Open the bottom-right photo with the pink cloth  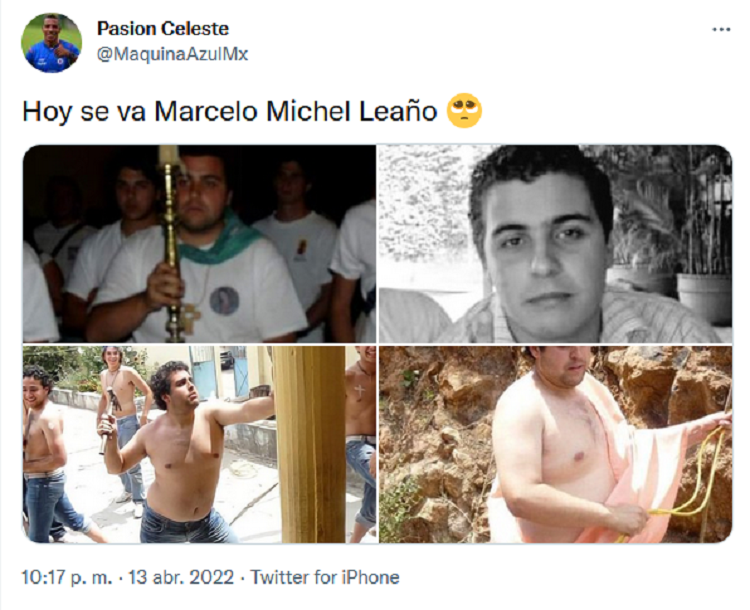(555, 444)
